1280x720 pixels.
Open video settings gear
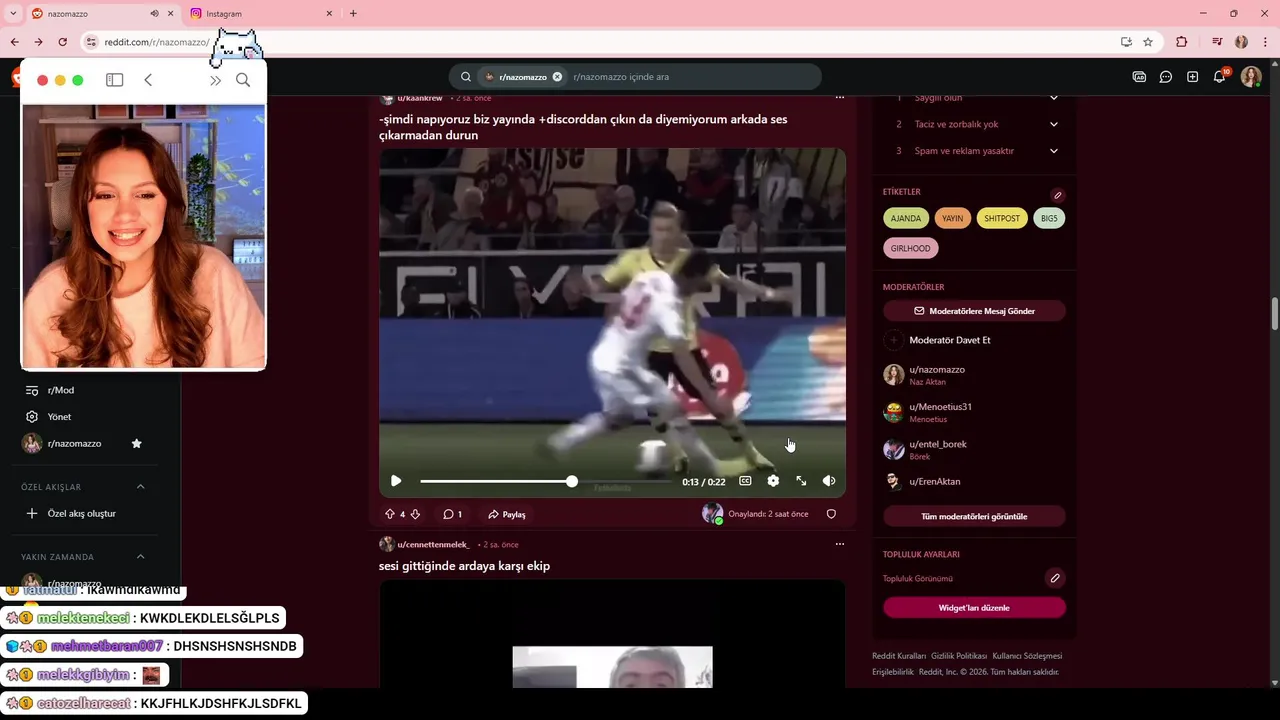[773, 481]
